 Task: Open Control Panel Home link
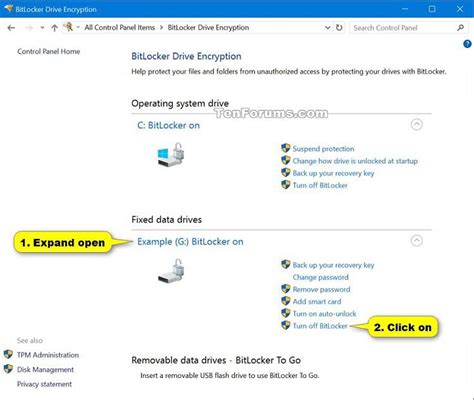(x=49, y=51)
